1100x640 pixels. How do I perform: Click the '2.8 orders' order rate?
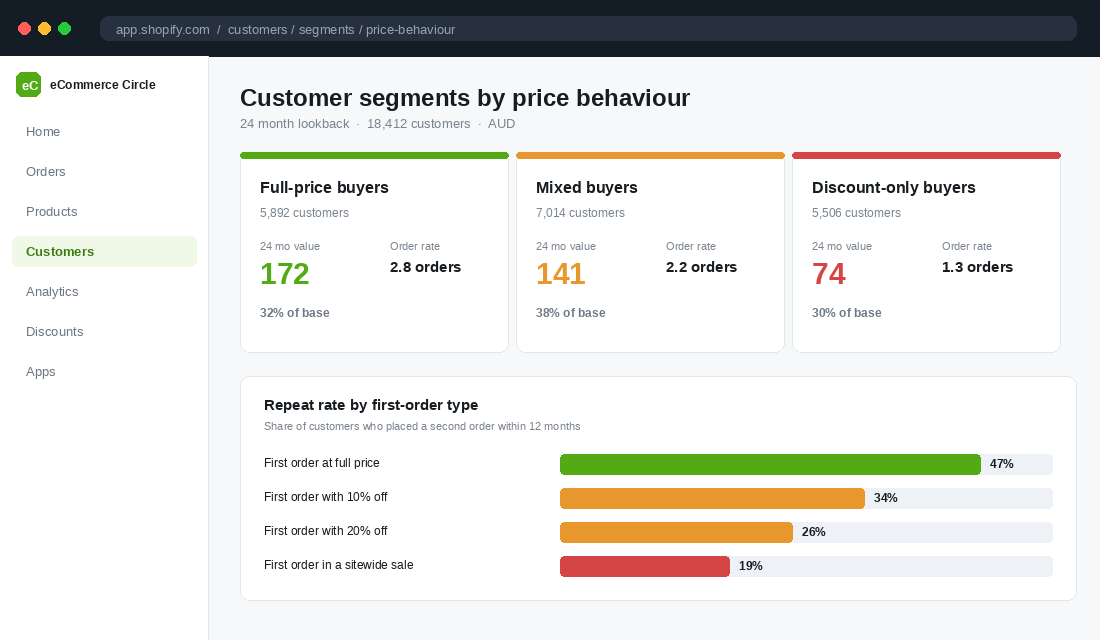click(x=425, y=267)
